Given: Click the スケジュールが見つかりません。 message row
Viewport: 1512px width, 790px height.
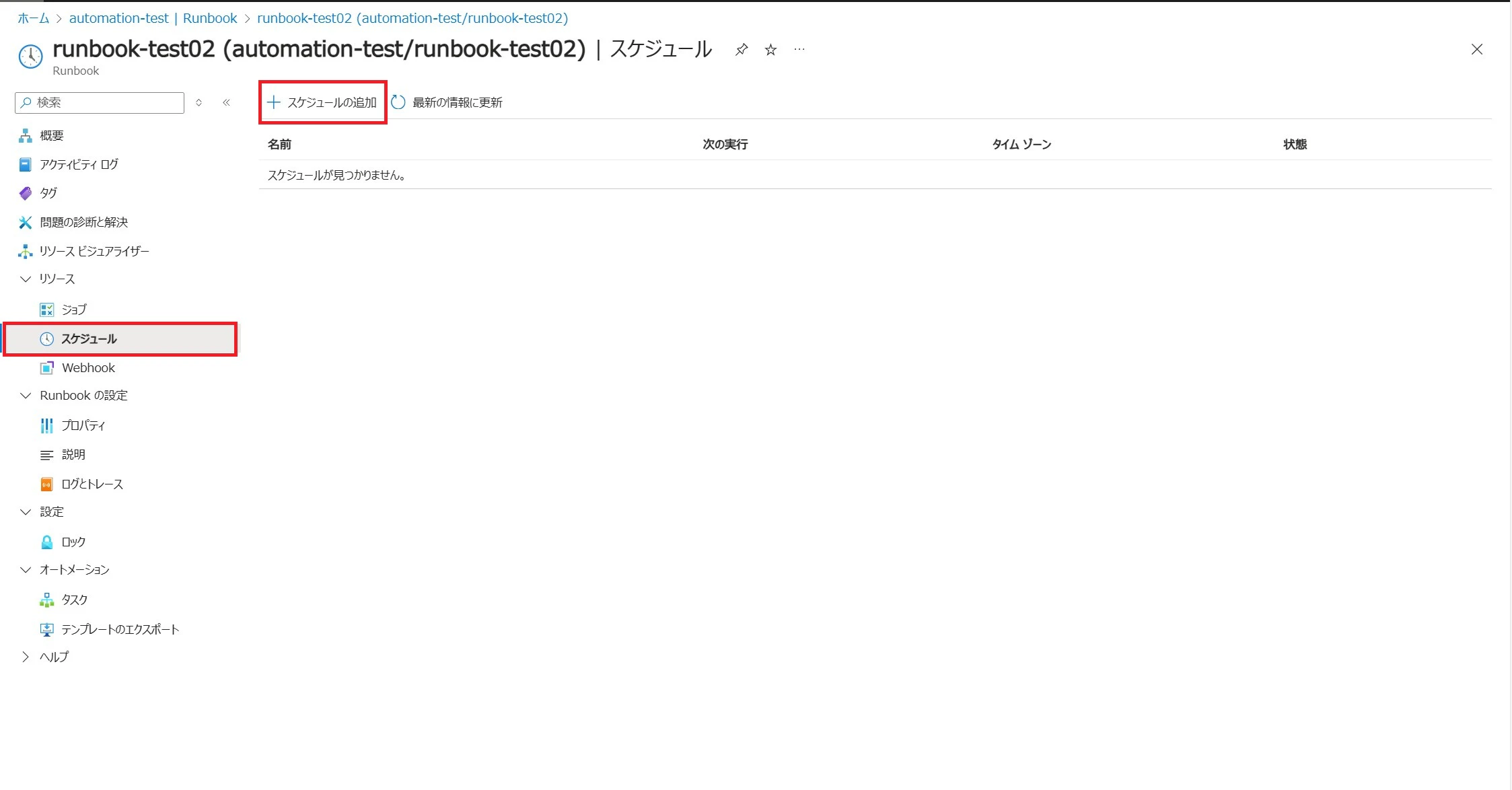Looking at the screenshot, I should tap(875, 175).
